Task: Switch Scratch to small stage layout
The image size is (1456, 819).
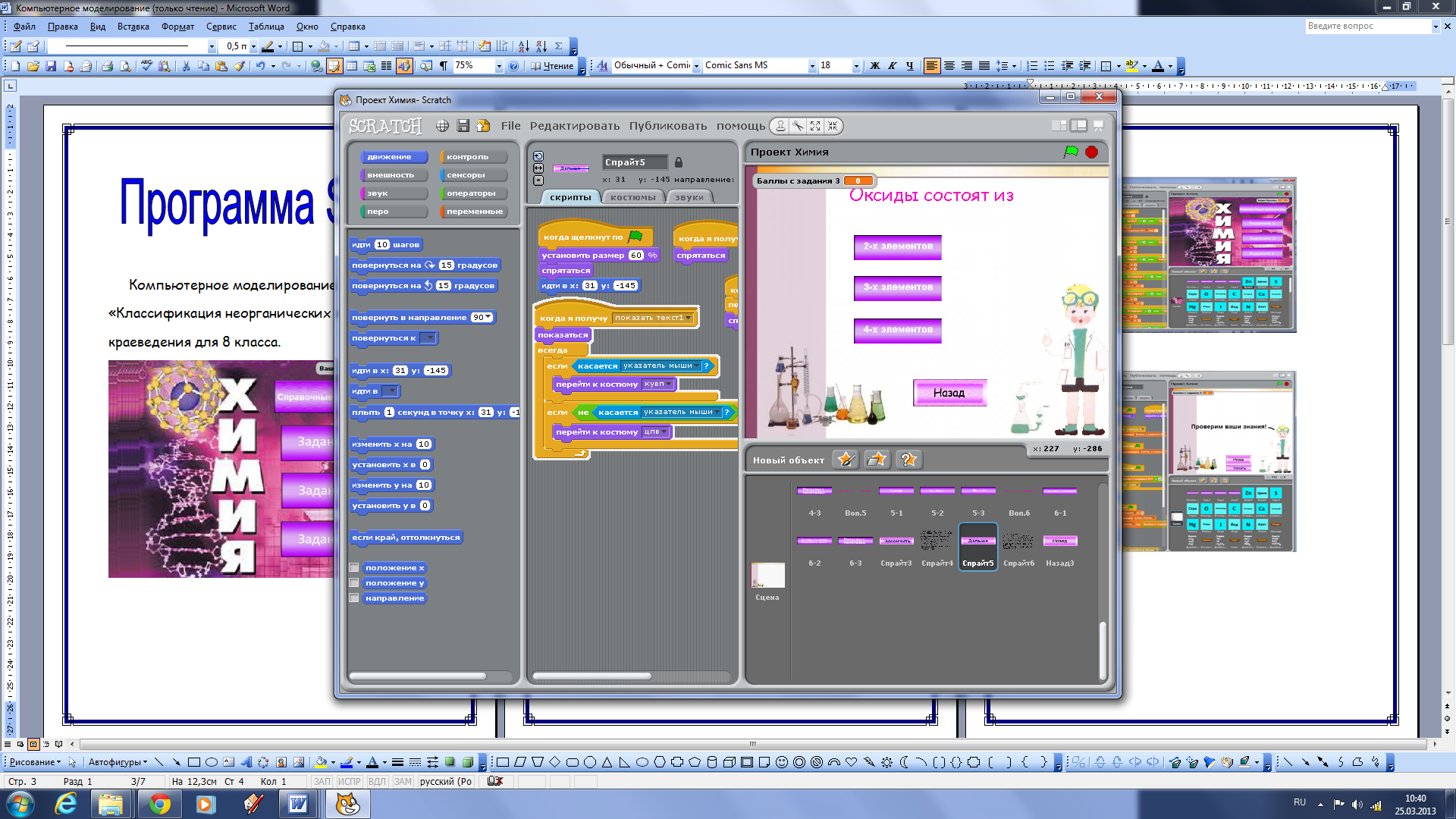Action: point(1059,126)
